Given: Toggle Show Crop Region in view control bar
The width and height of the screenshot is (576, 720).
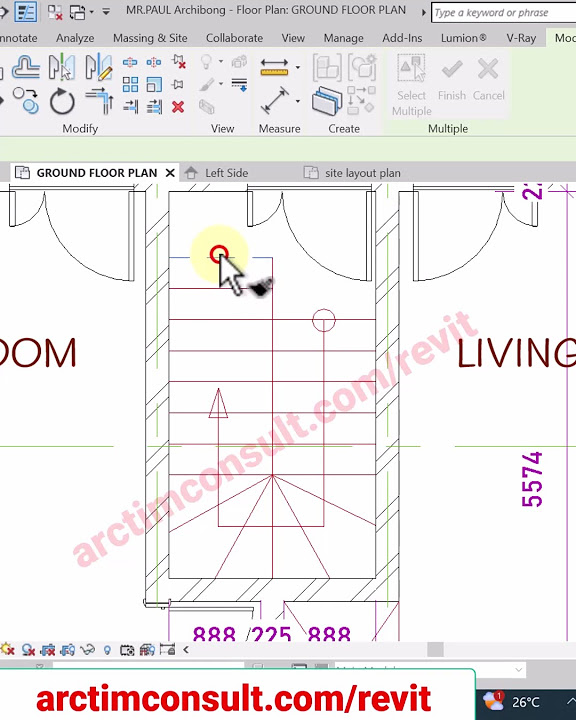Looking at the screenshot, I should tap(68, 650).
